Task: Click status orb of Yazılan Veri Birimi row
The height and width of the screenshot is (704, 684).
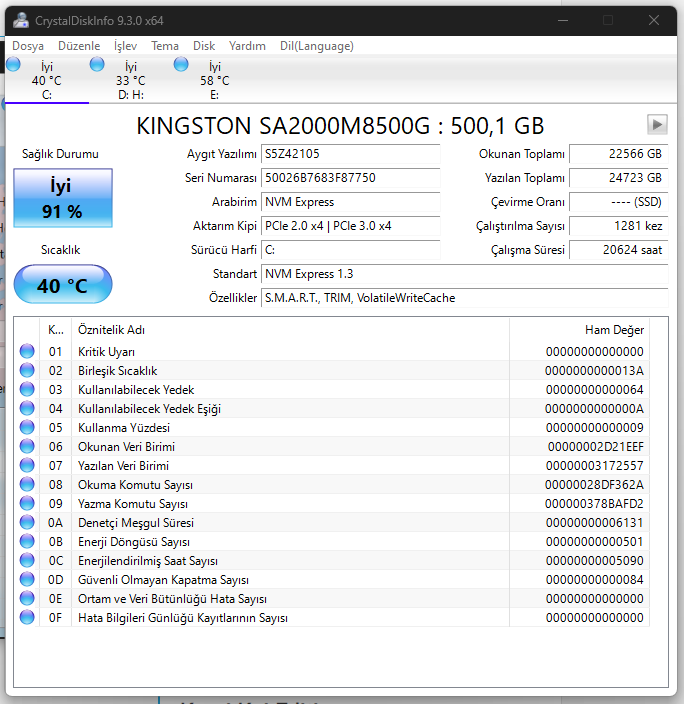Action: coord(27,465)
